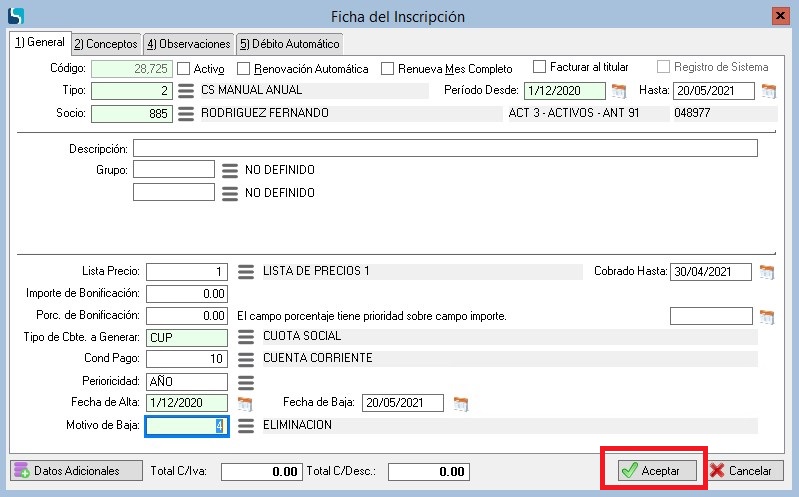Open calendar picker for Período Desde
Screen dimensions: 799x497
[x=619, y=91]
